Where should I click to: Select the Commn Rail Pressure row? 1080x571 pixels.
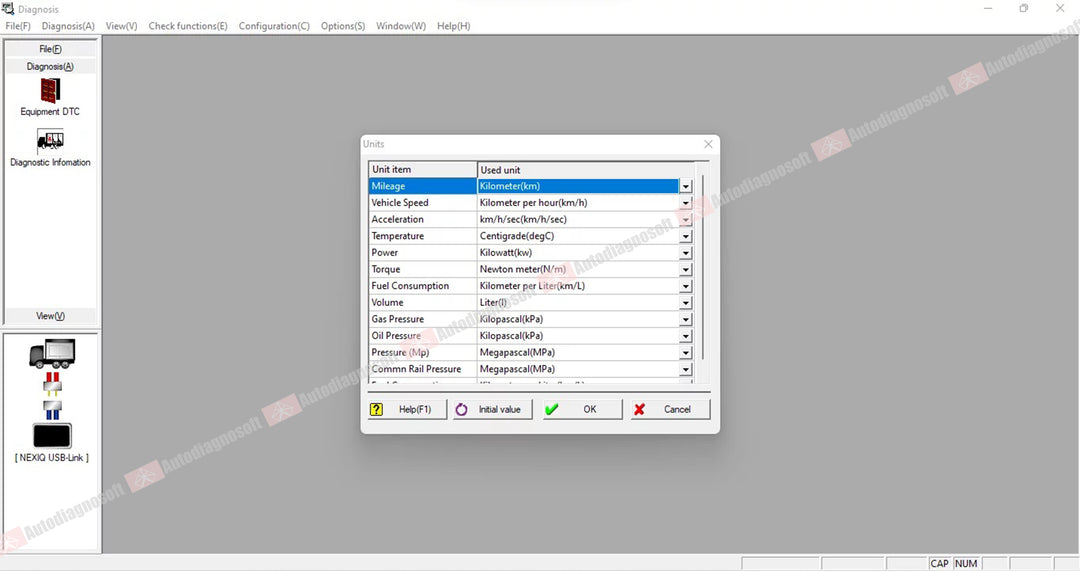[x=530, y=369]
